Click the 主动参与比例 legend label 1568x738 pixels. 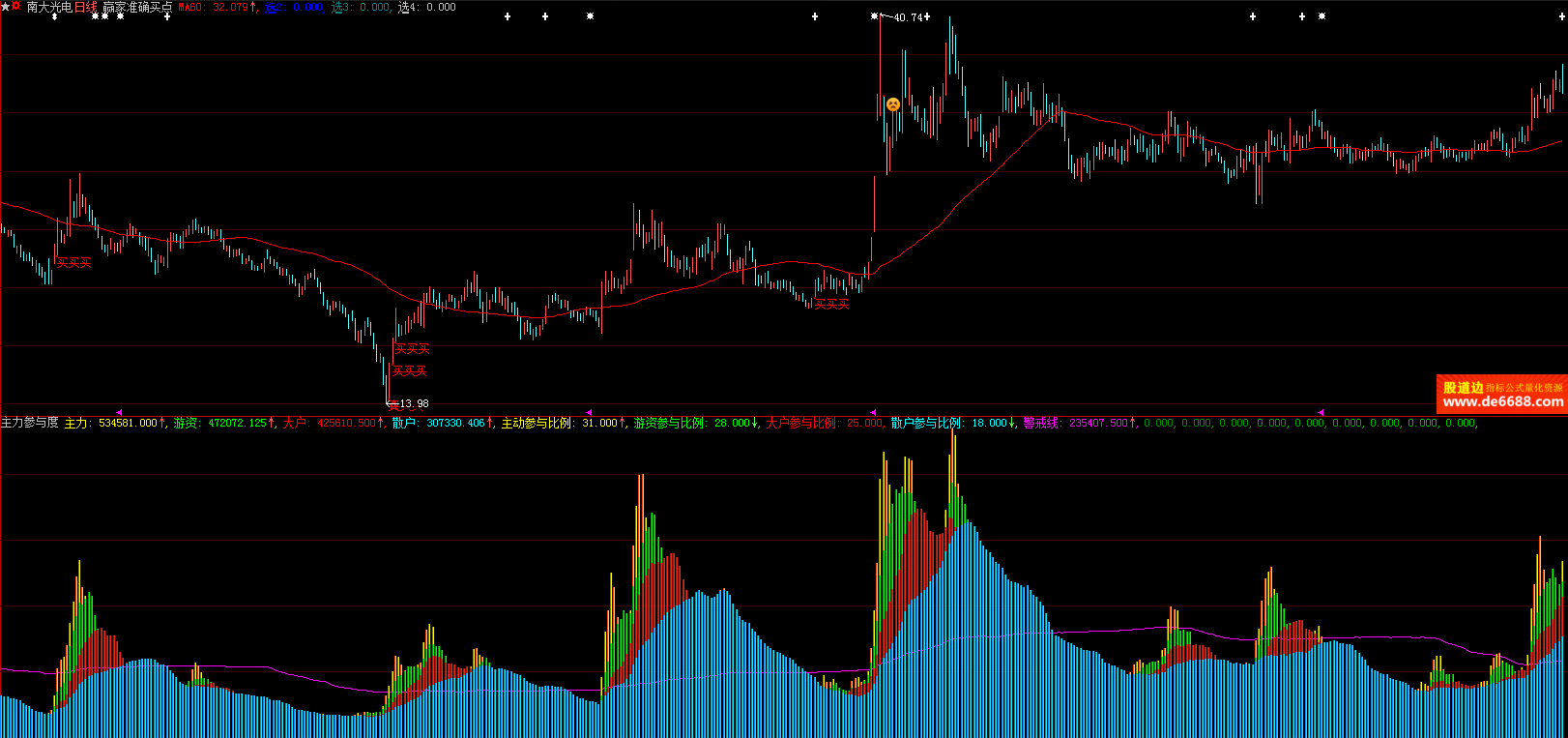pos(537,423)
